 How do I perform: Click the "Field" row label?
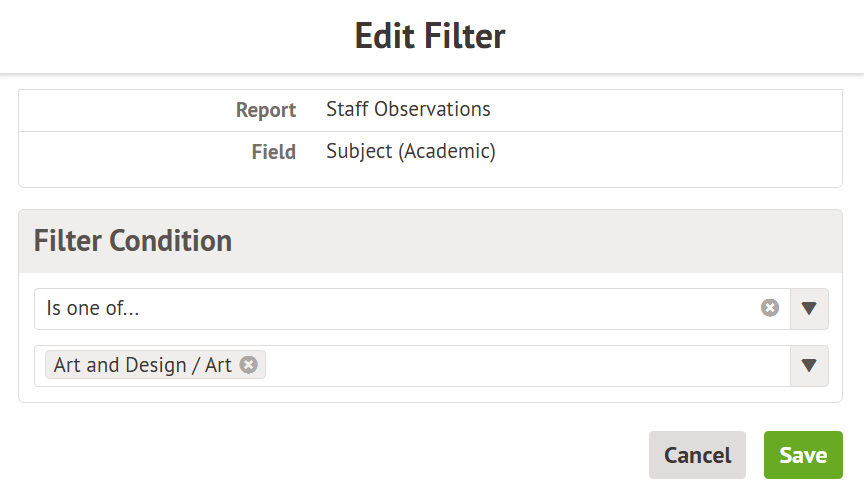pos(274,152)
